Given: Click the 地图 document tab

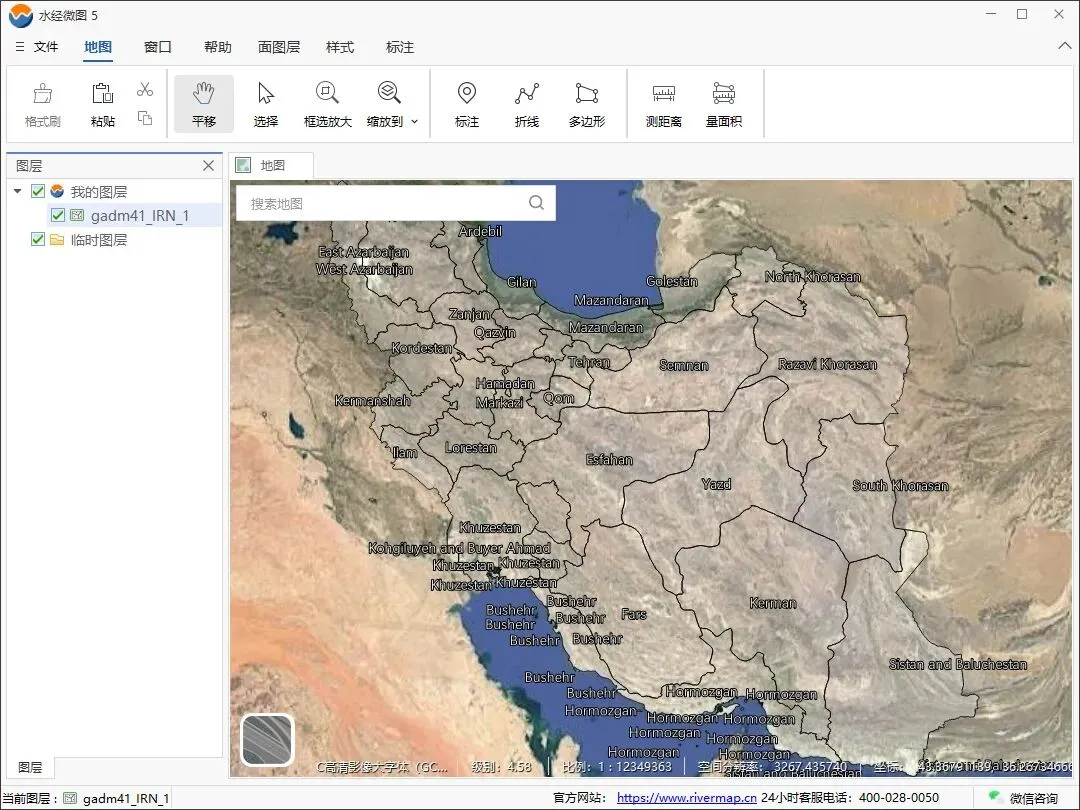Looking at the screenshot, I should tap(271, 165).
